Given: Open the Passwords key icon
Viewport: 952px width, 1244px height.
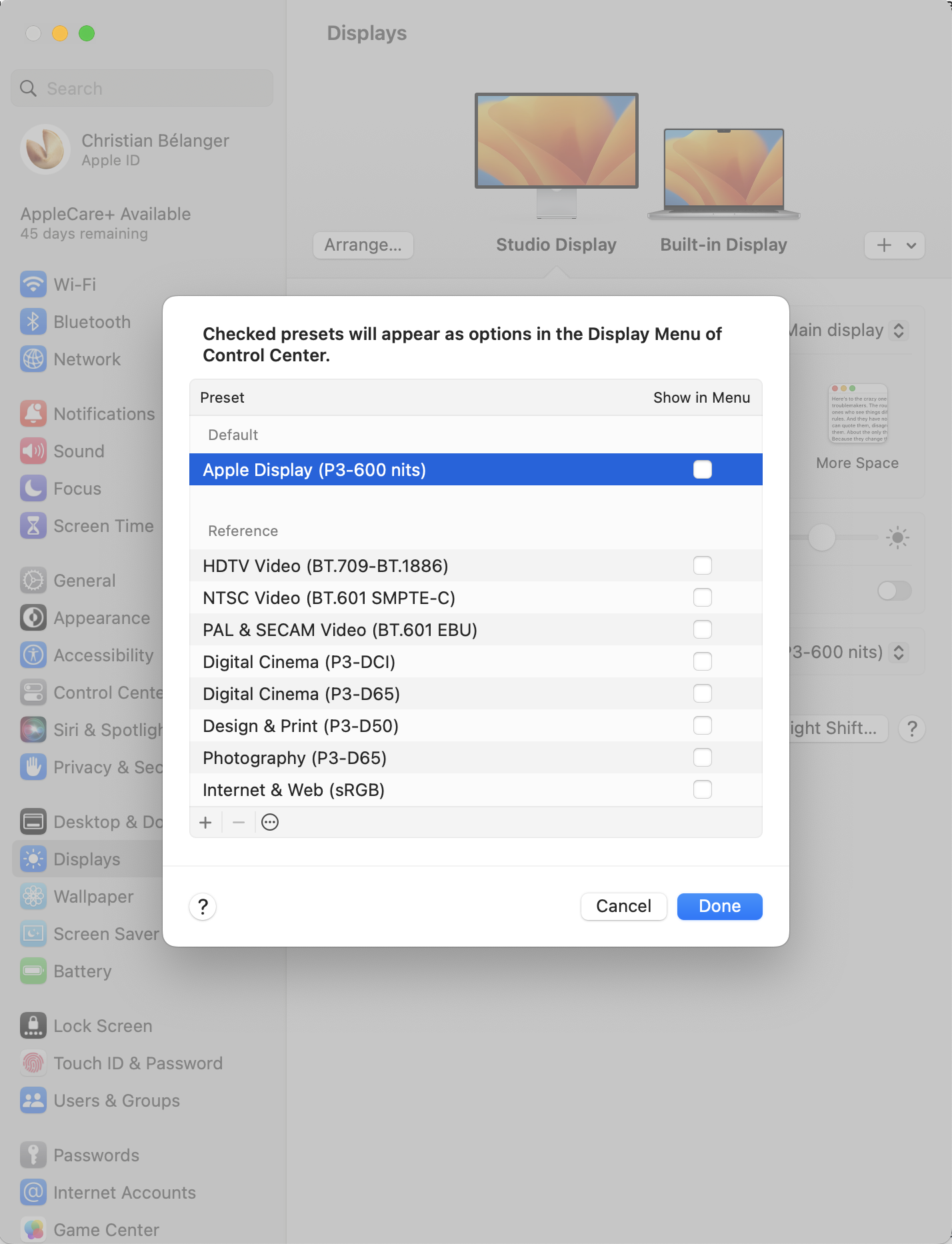Looking at the screenshot, I should (x=33, y=1155).
